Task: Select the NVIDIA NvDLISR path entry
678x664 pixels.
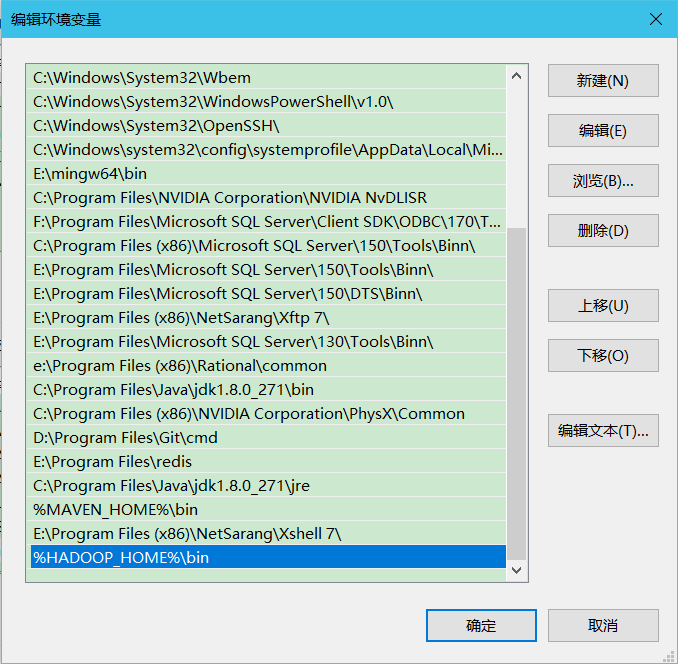Action: point(266,198)
